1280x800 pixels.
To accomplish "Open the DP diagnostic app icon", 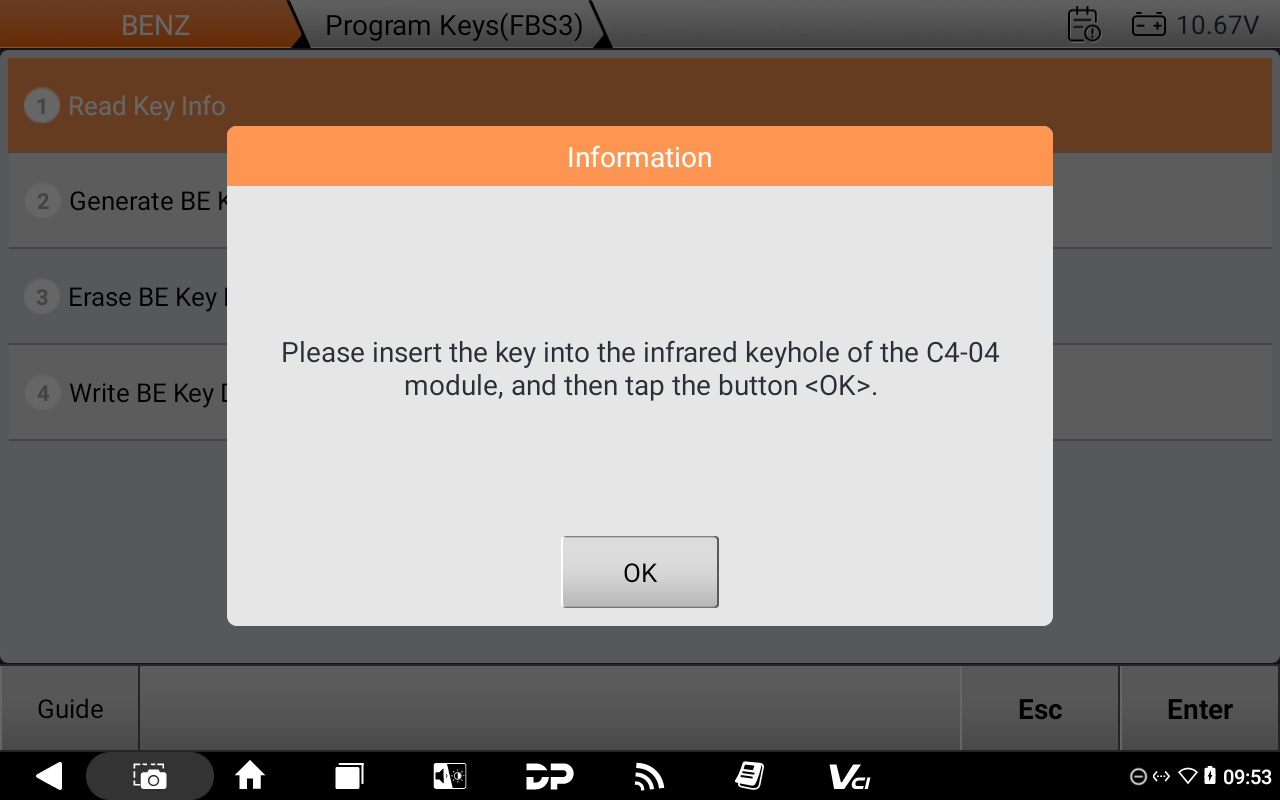I will pos(549,776).
